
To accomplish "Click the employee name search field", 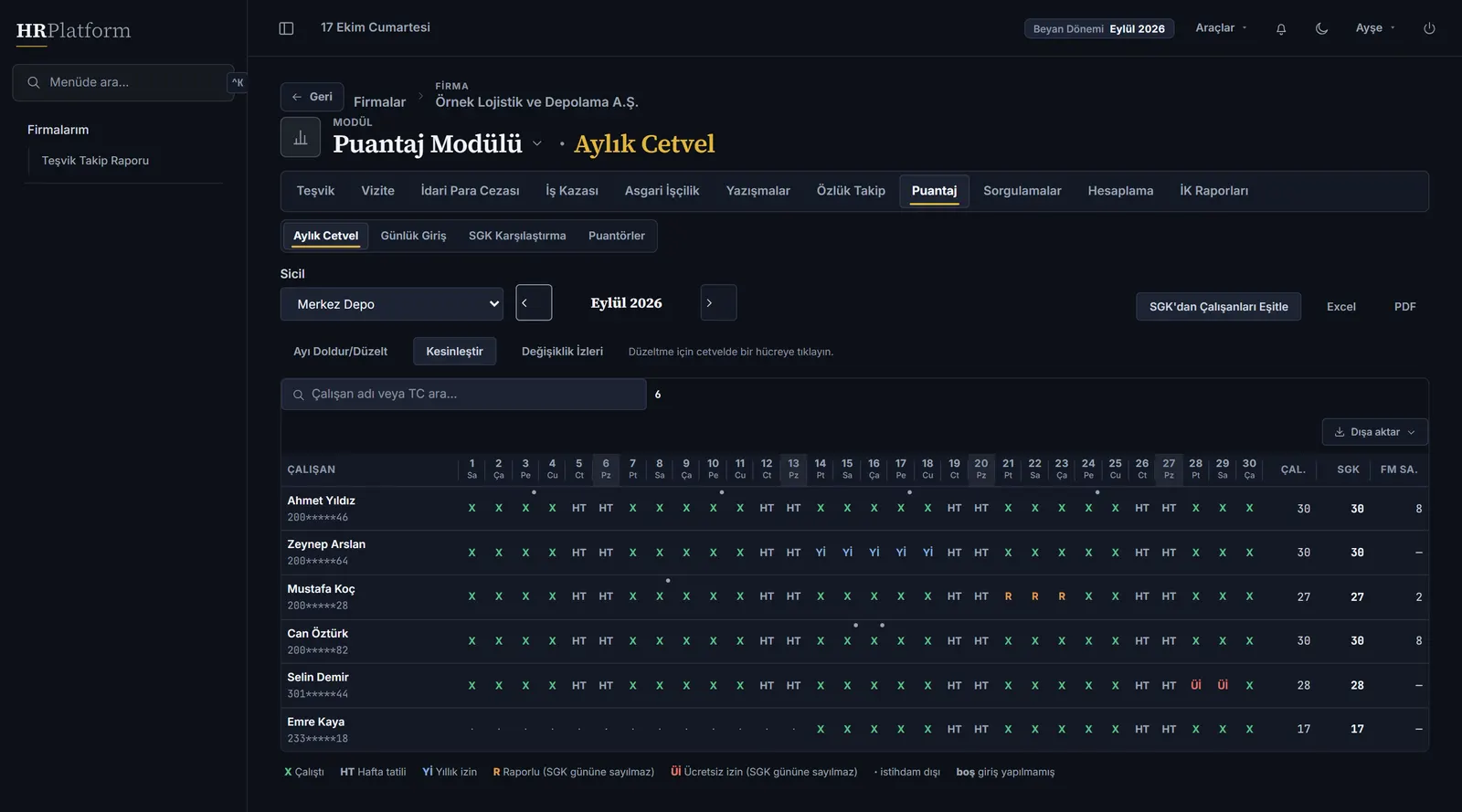I will click(x=463, y=395).
